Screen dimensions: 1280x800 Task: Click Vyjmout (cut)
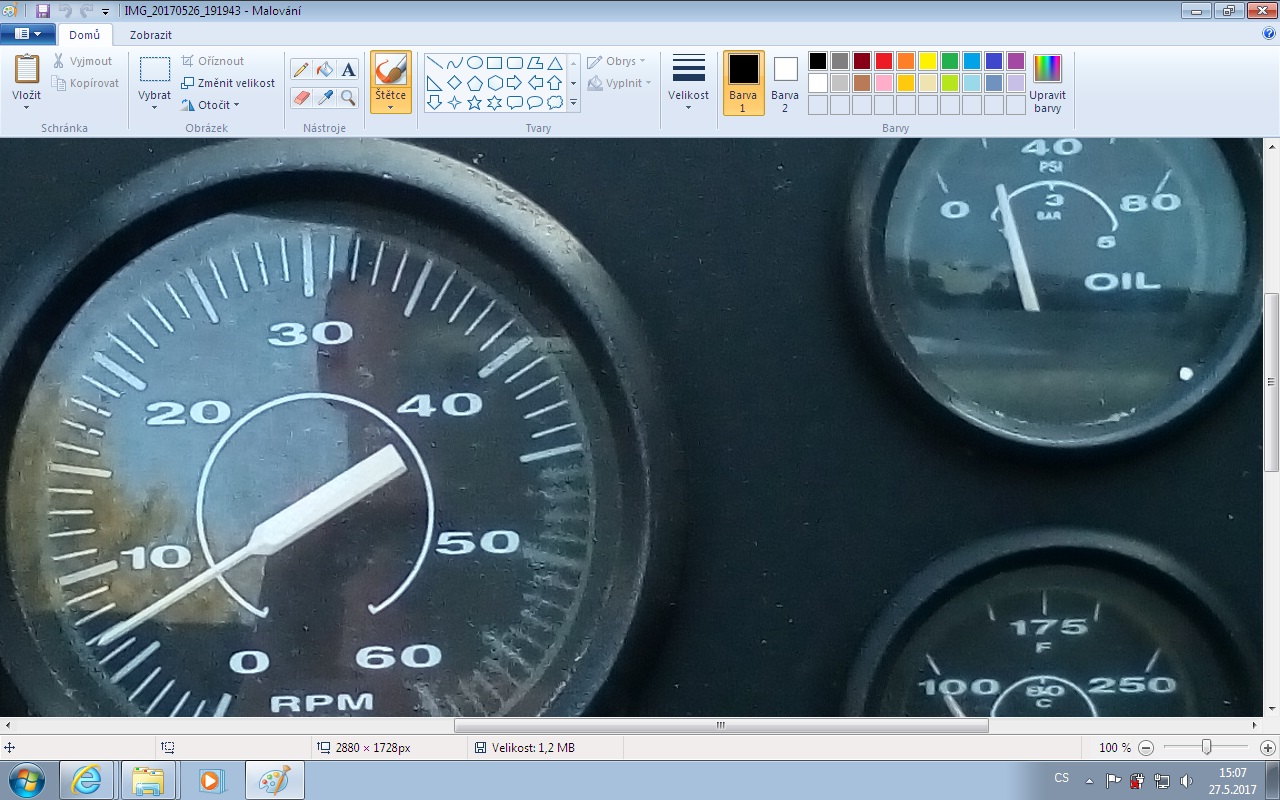click(83, 61)
